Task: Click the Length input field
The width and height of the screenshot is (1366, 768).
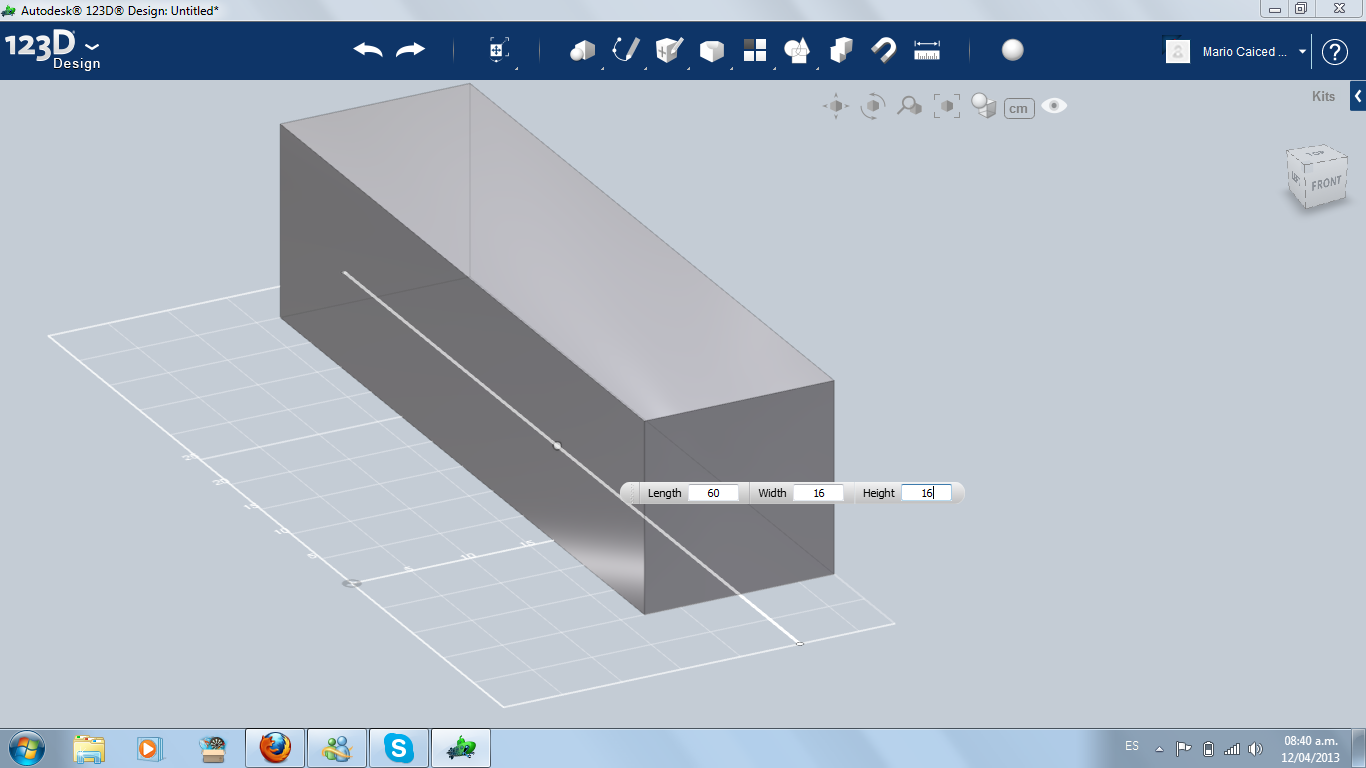Action: [x=713, y=493]
